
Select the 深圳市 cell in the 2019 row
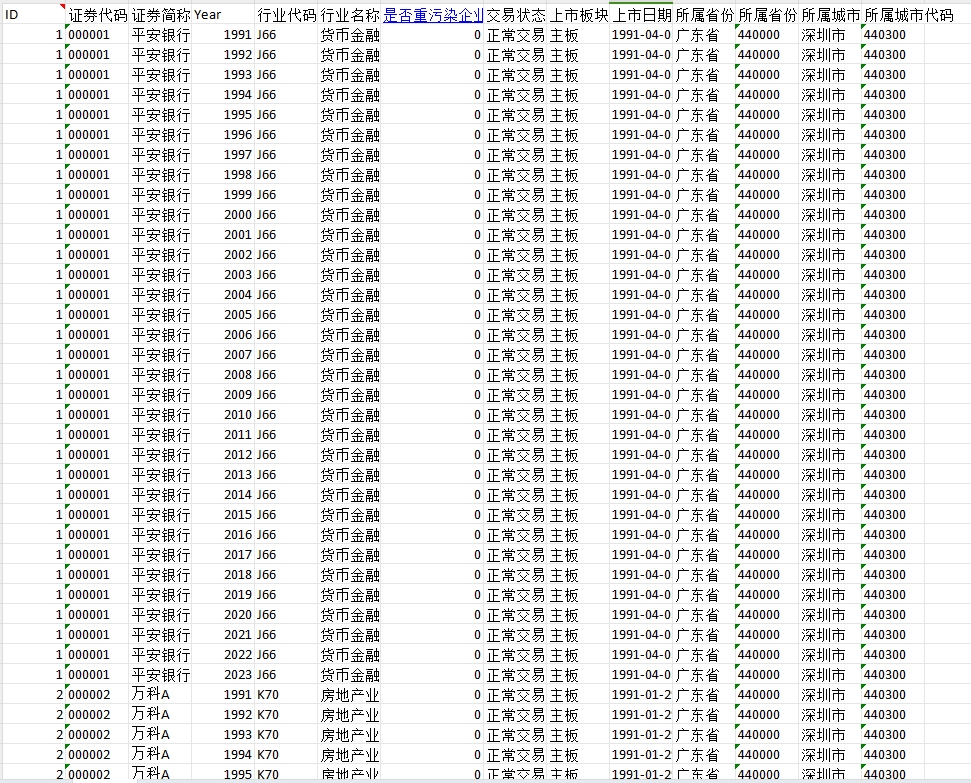click(830, 595)
